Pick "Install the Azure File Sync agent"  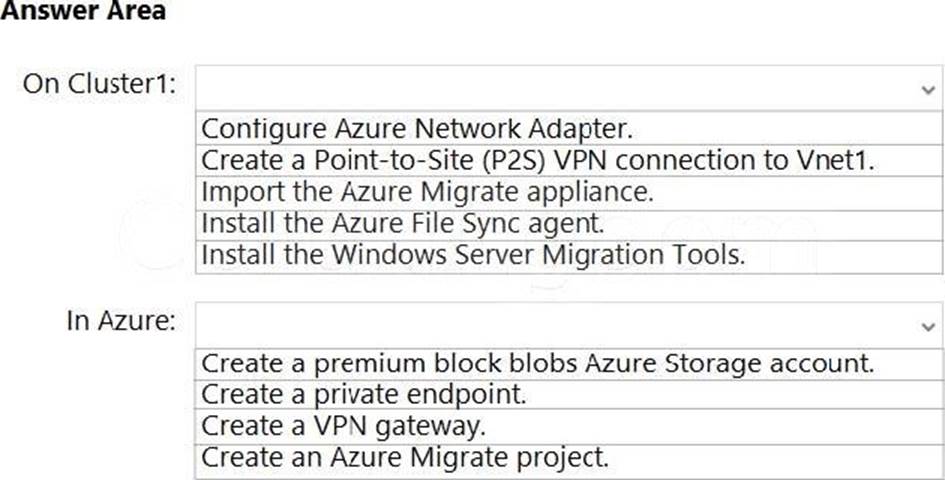click(x=403, y=223)
